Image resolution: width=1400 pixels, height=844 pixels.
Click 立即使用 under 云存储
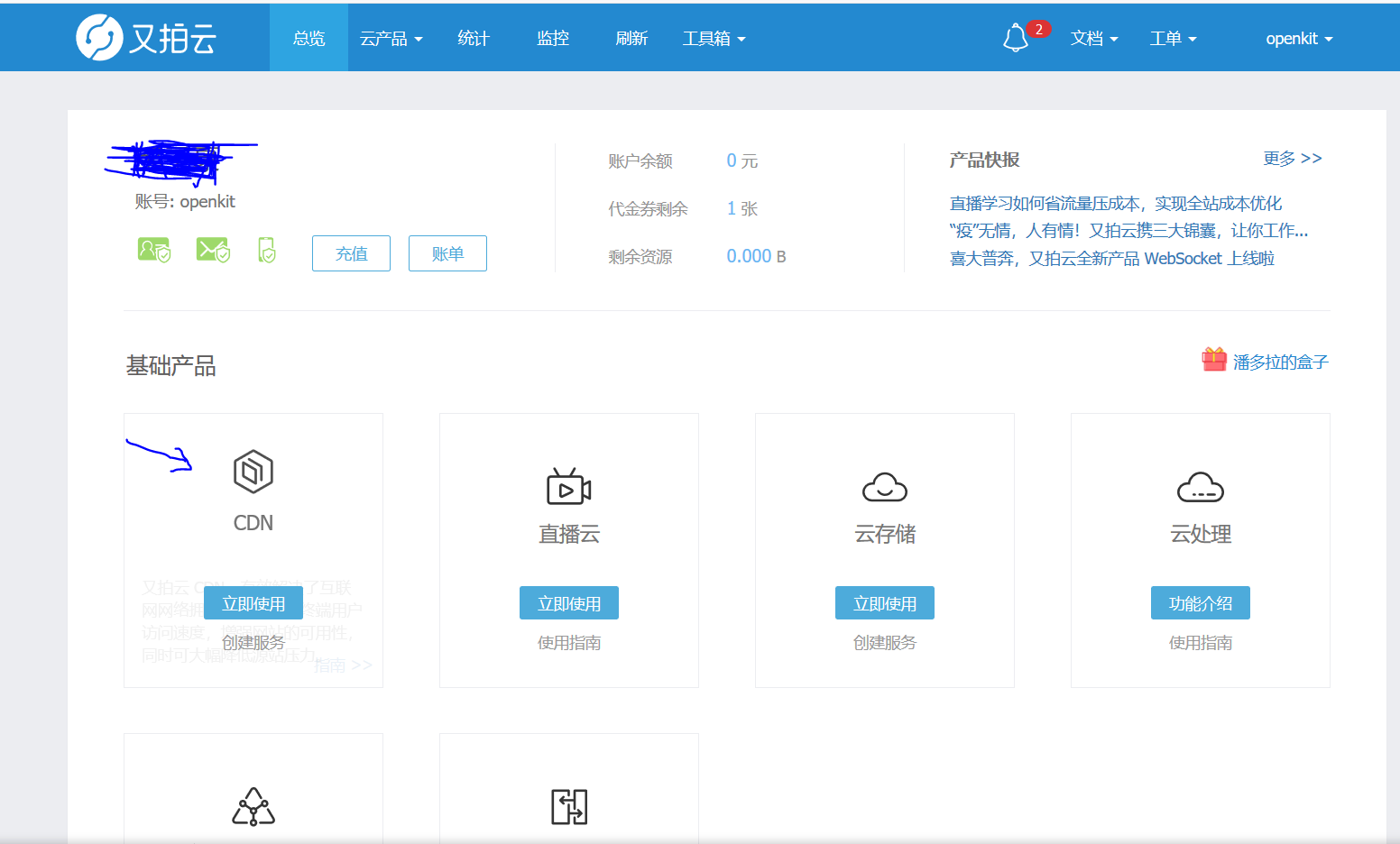click(885, 603)
